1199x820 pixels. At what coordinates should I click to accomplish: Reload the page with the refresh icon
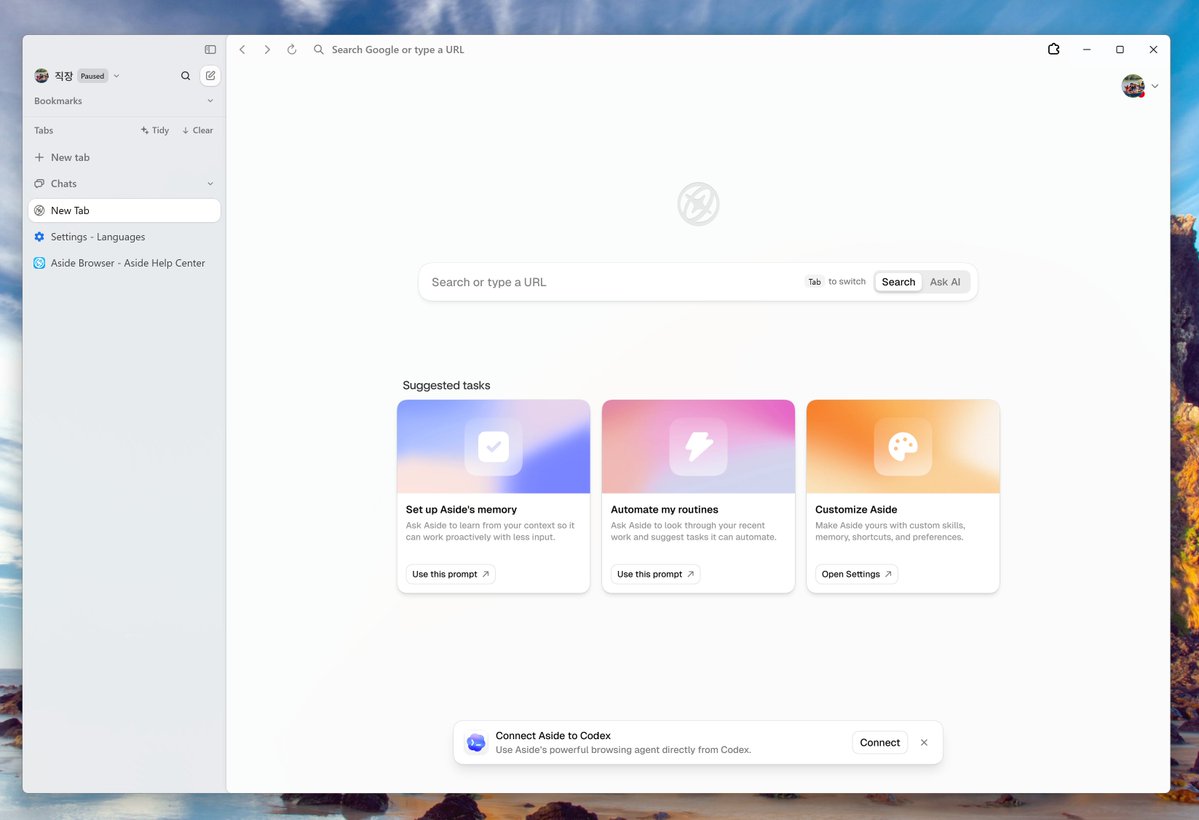(x=291, y=50)
